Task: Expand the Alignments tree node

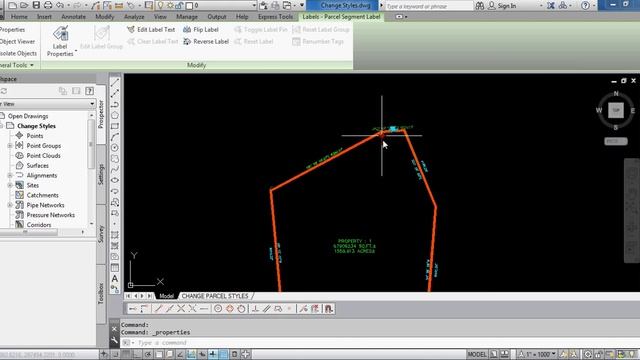Action: pyautogui.click(x=10, y=176)
